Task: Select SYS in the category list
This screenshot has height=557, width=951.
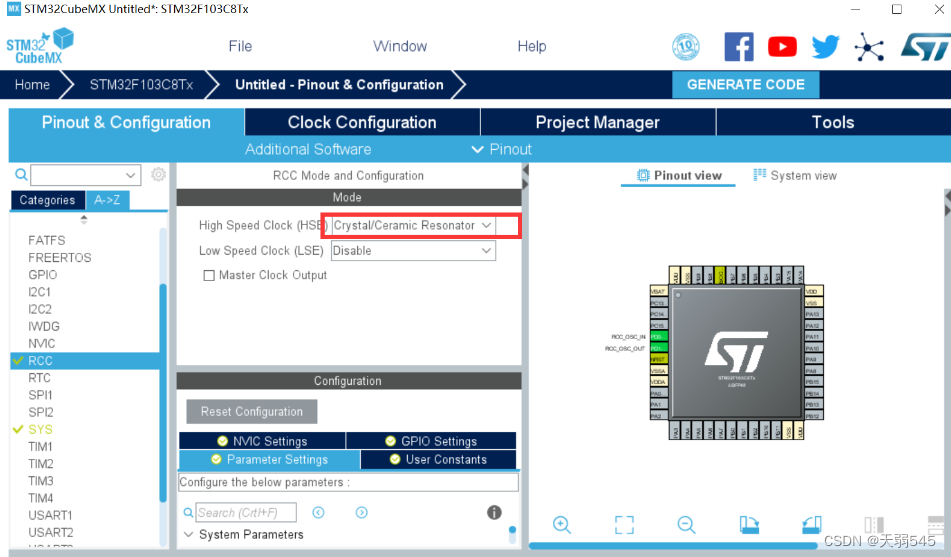Action: point(40,429)
